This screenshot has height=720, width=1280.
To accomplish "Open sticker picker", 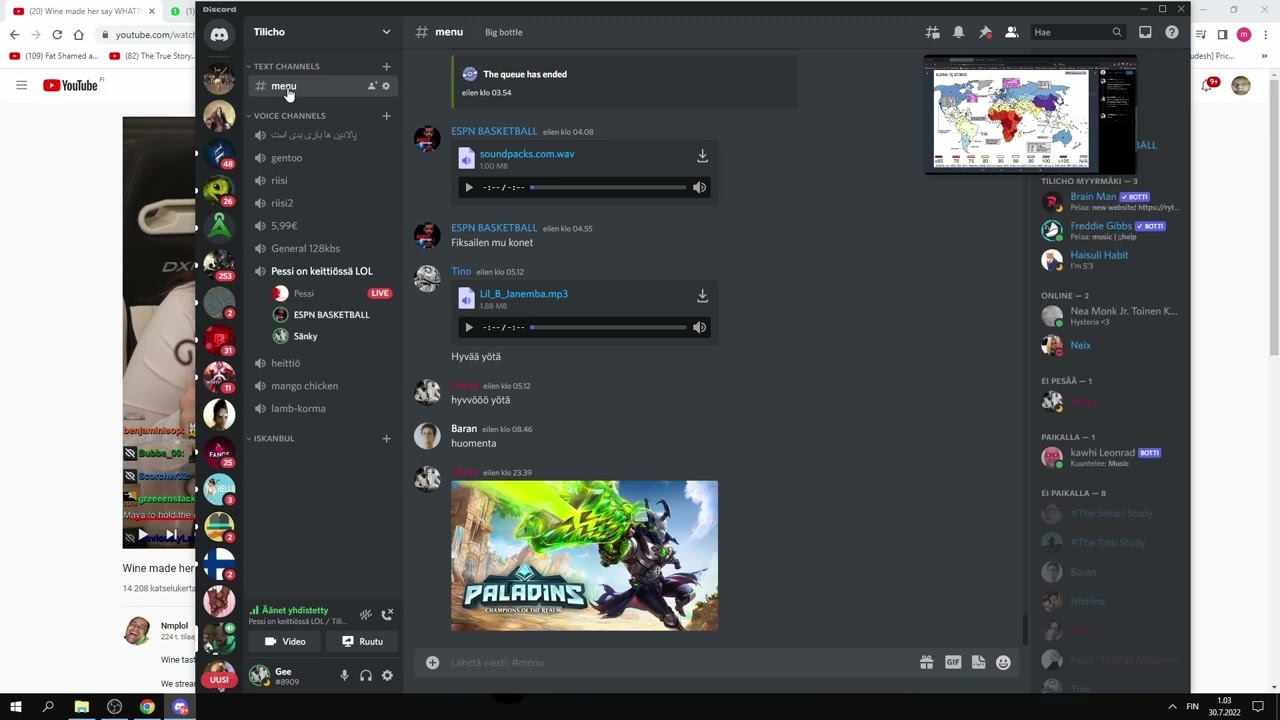I will [x=978, y=662].
